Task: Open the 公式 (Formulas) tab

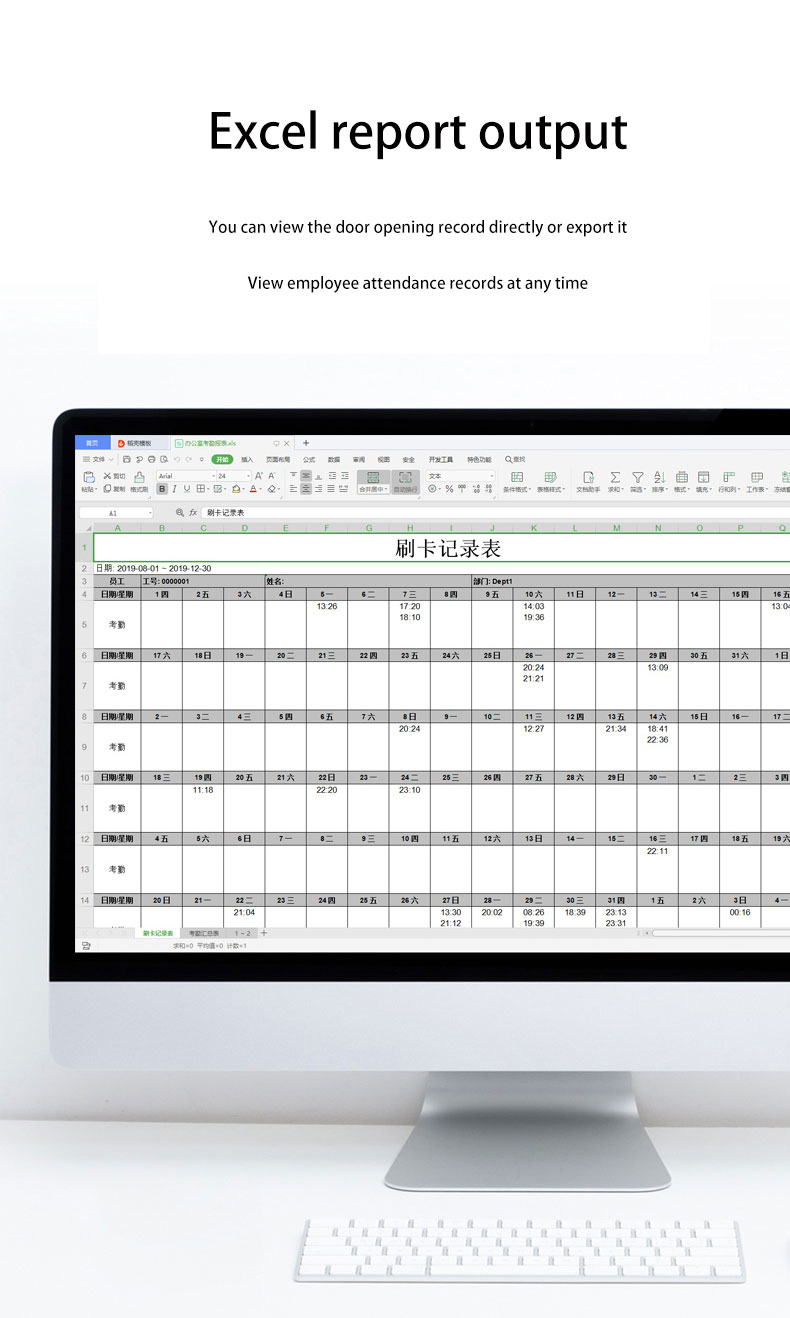Action: pos(309,459)
